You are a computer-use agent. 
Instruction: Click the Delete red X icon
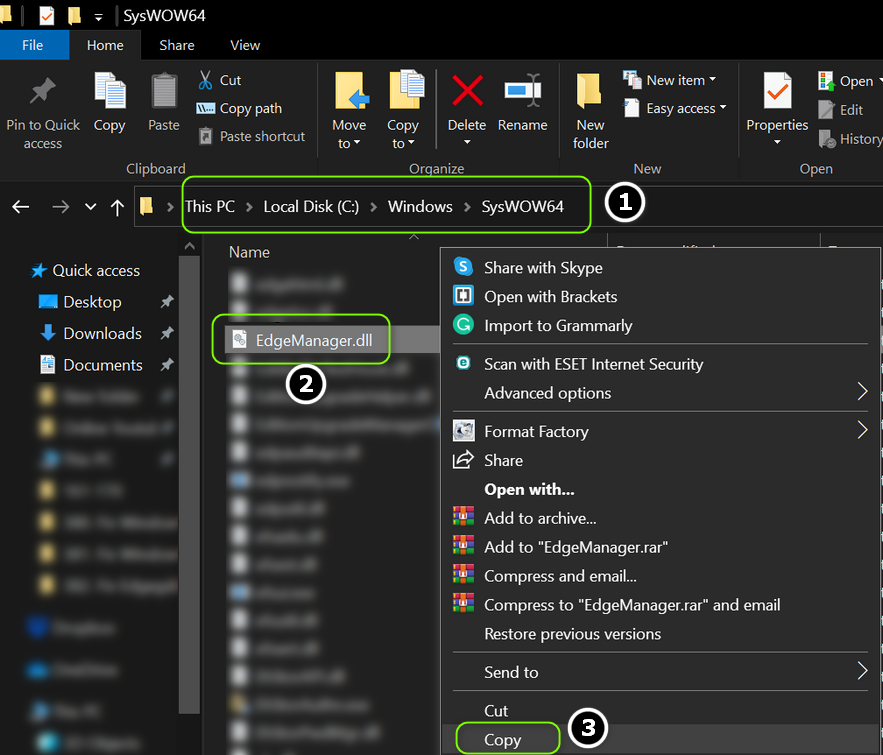point(467,92)
